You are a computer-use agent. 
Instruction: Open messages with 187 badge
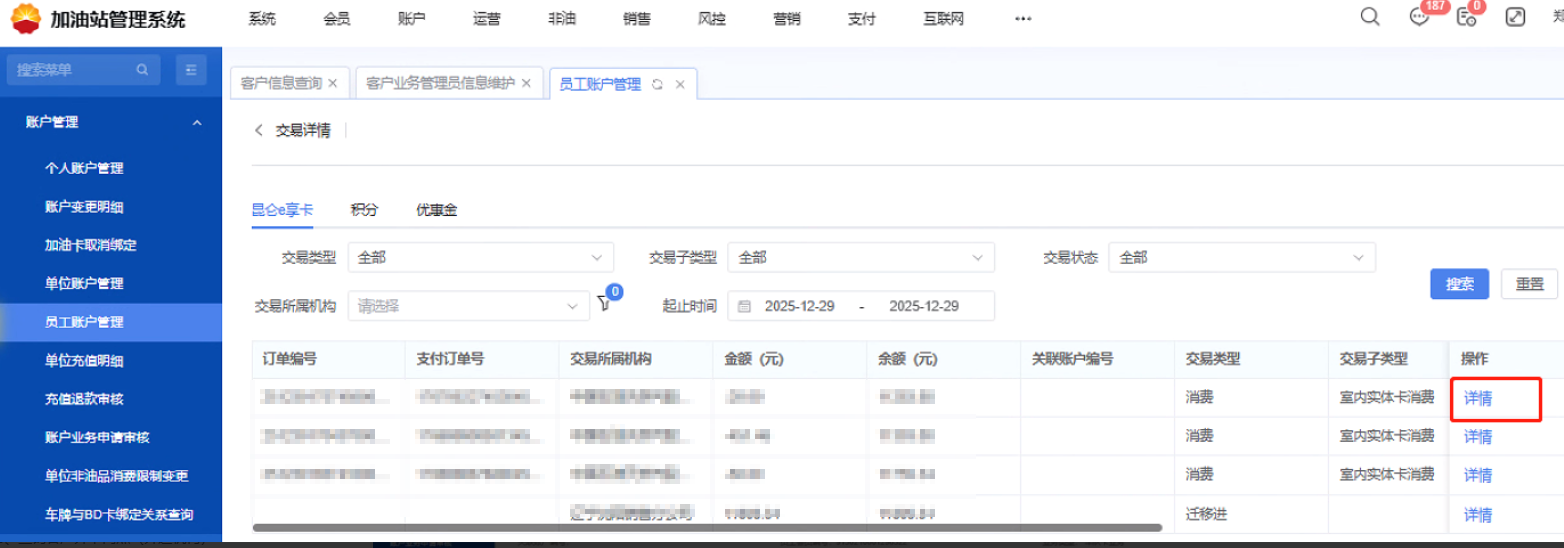coord(1419,17)
